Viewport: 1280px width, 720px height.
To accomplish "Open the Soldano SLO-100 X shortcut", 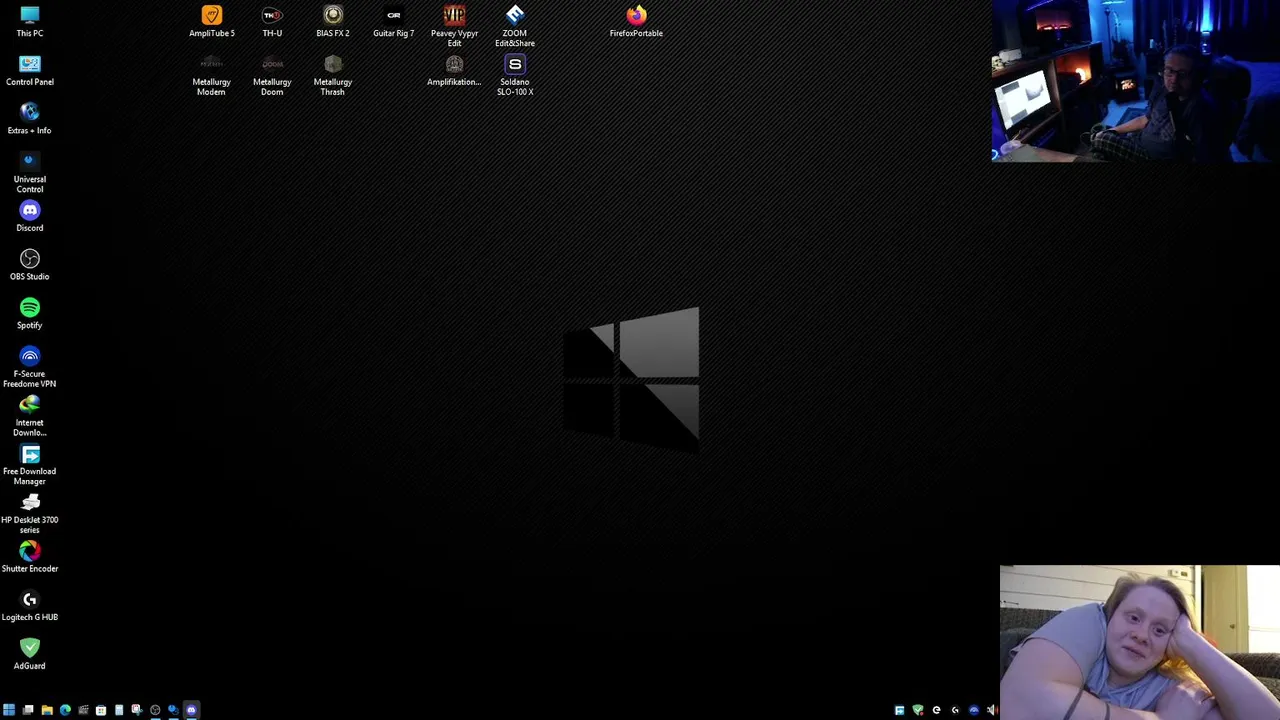I will [515, 75].
